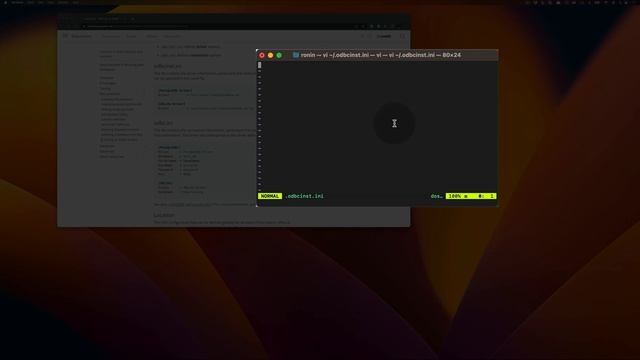Viewport: 640px width, 360px height.
Task: Zoom the terminal with the green button
Action: (x=279, y=55)
